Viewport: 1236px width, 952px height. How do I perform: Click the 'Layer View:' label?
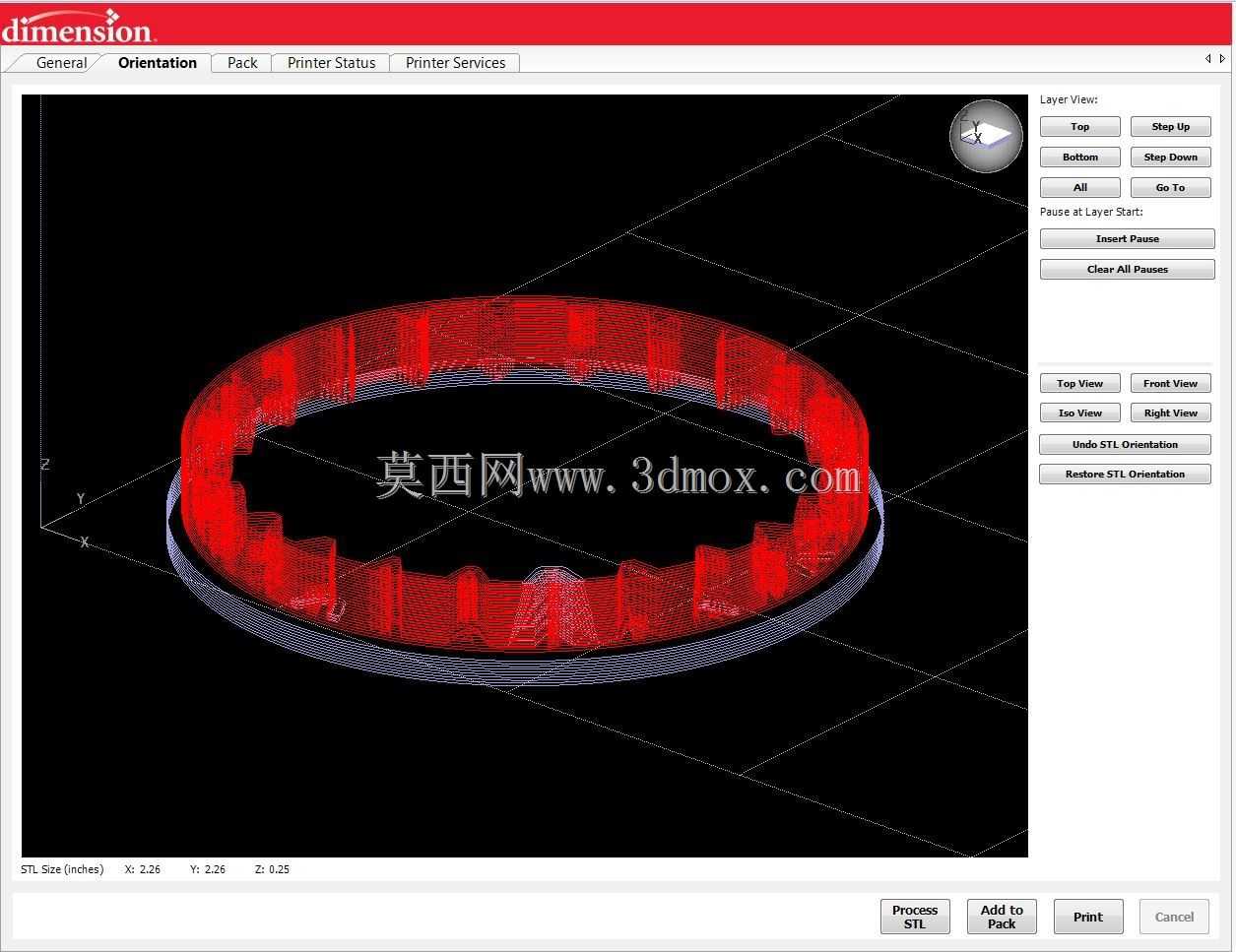[1069, 99]
